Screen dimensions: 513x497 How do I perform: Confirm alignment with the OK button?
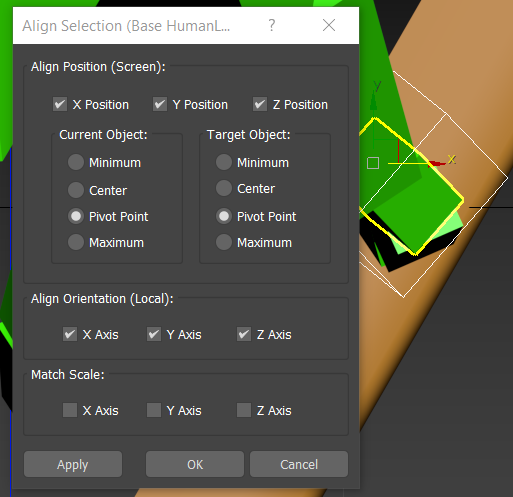click(195, 464)
